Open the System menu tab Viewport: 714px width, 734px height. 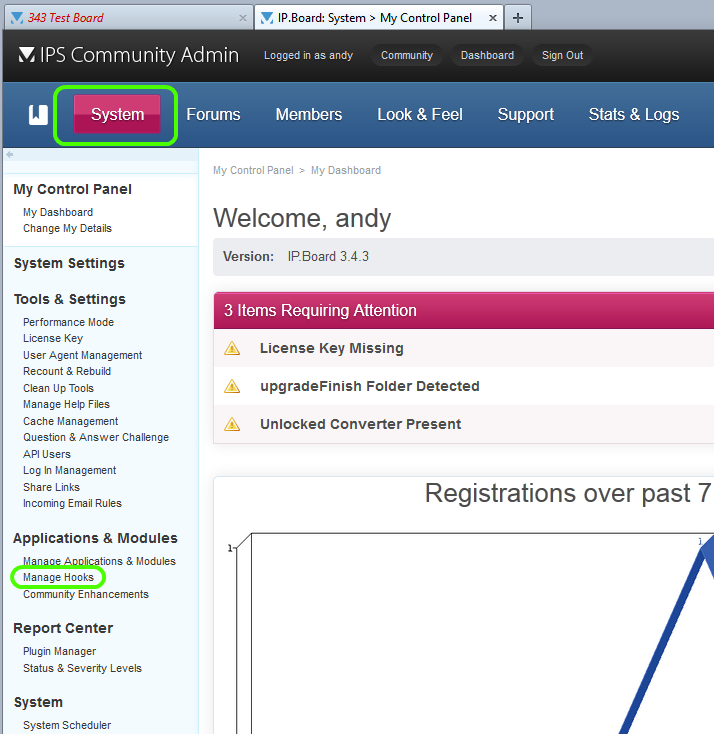coord(117,115)
